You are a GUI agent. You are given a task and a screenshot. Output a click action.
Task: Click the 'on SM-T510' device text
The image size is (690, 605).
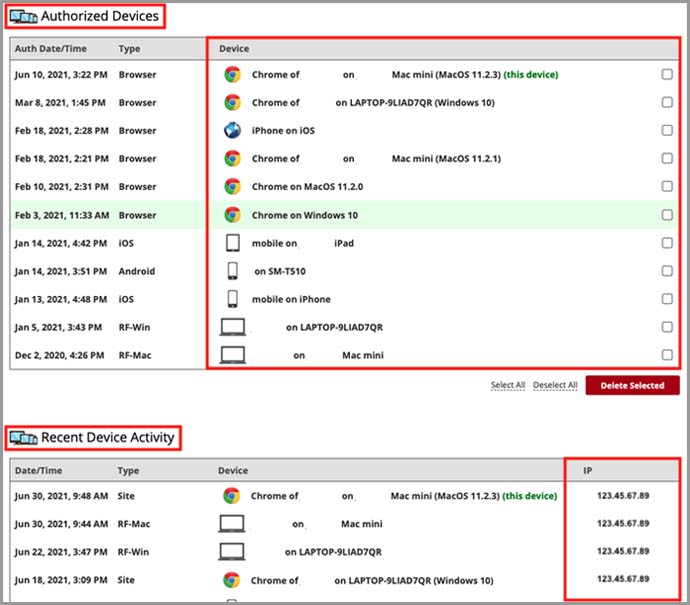pos(280,271)
